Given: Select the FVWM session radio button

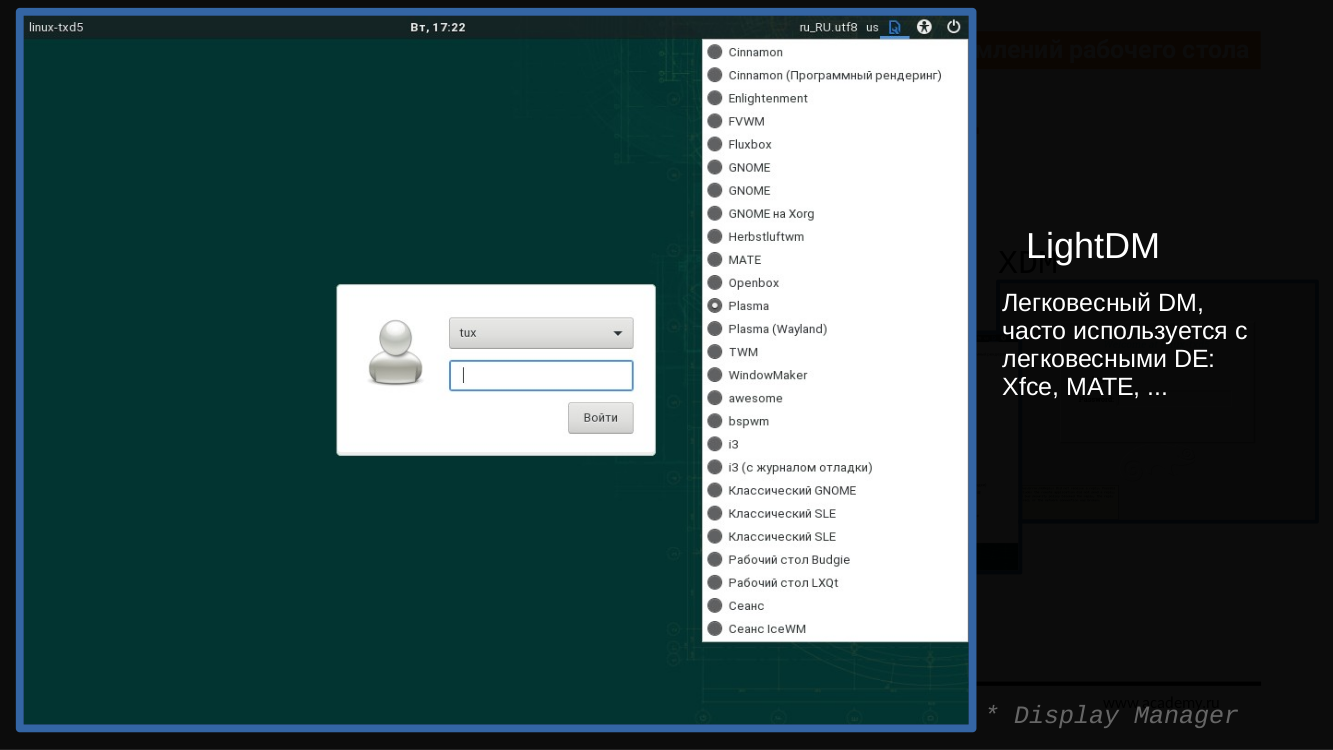Looking at the screenshot, I should tap(715, 121).
